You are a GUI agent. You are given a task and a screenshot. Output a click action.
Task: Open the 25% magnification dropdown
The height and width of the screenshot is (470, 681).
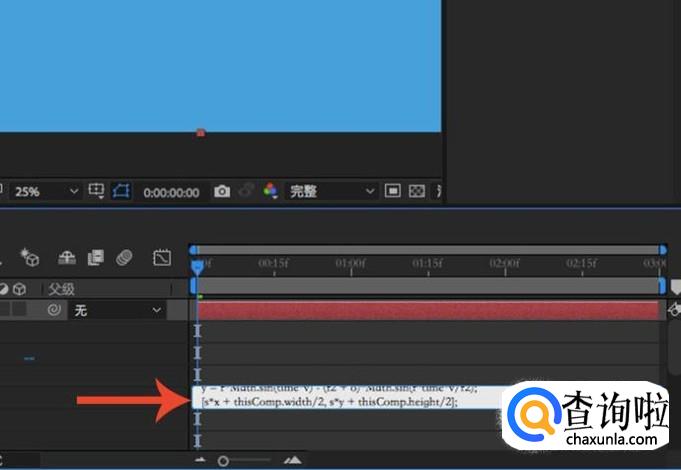point(46,192)
